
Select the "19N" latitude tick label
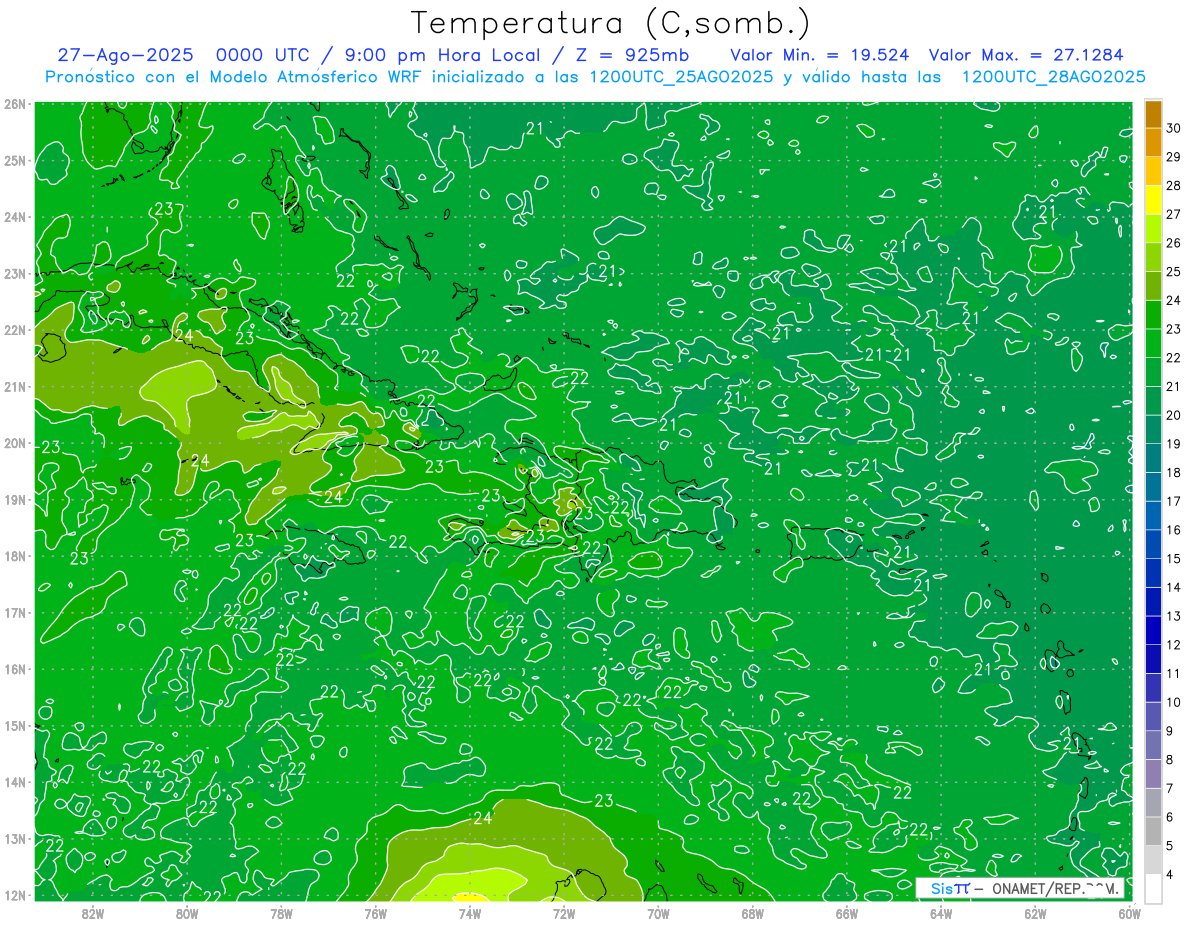15,499
